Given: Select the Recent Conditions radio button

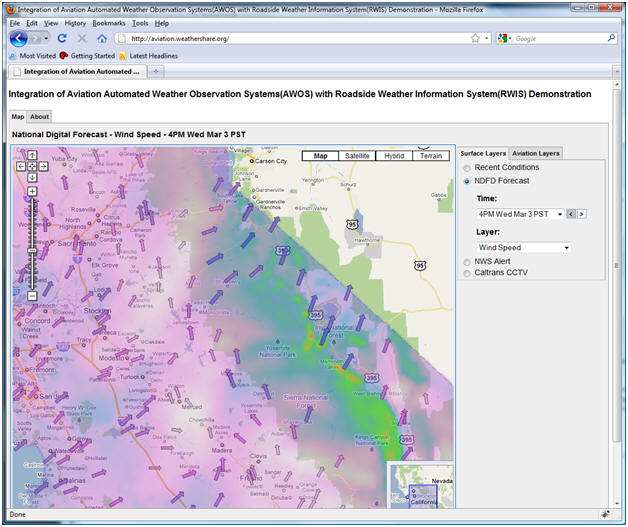Looking at the screenshot, I should pos(467,168).
